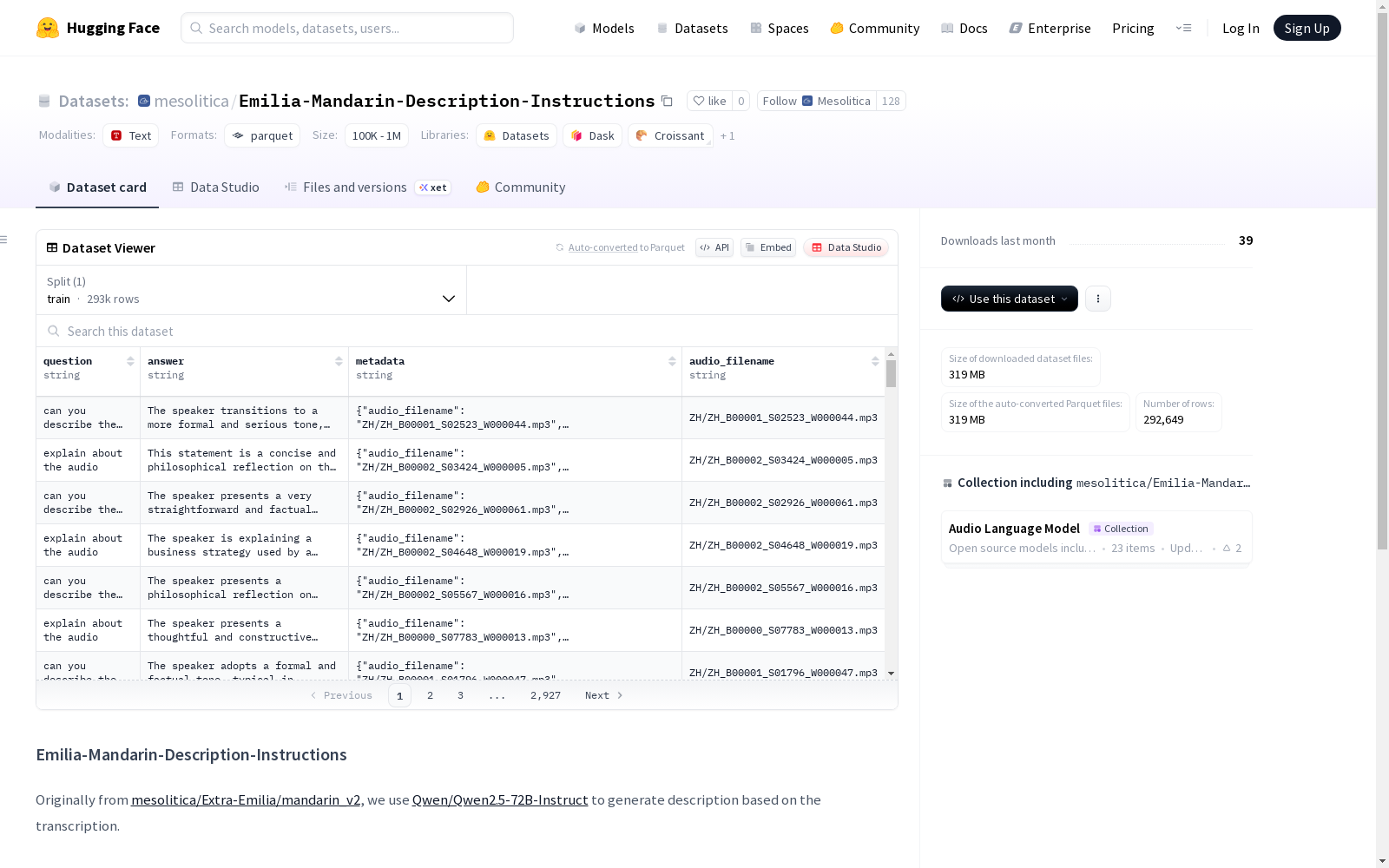This screenshot has height=868, width=1389.
Task: Open Spaces in the top navigation
Action: coord(780,28)
